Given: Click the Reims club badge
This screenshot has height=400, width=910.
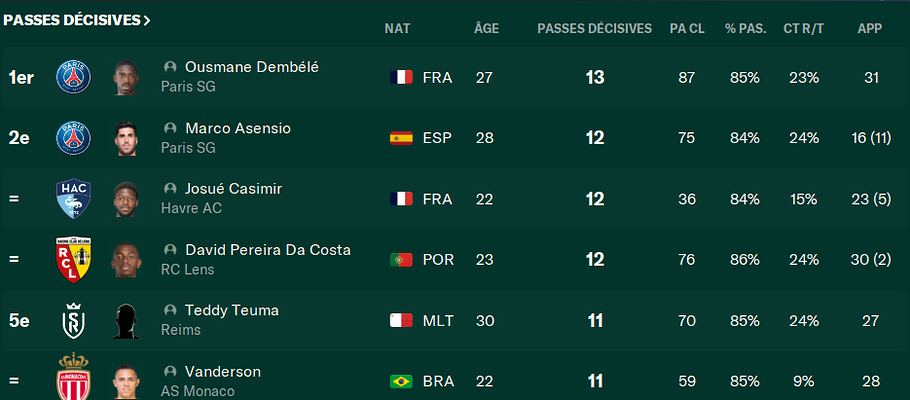Looking at the screenshot, I should [x=74, y=321].
